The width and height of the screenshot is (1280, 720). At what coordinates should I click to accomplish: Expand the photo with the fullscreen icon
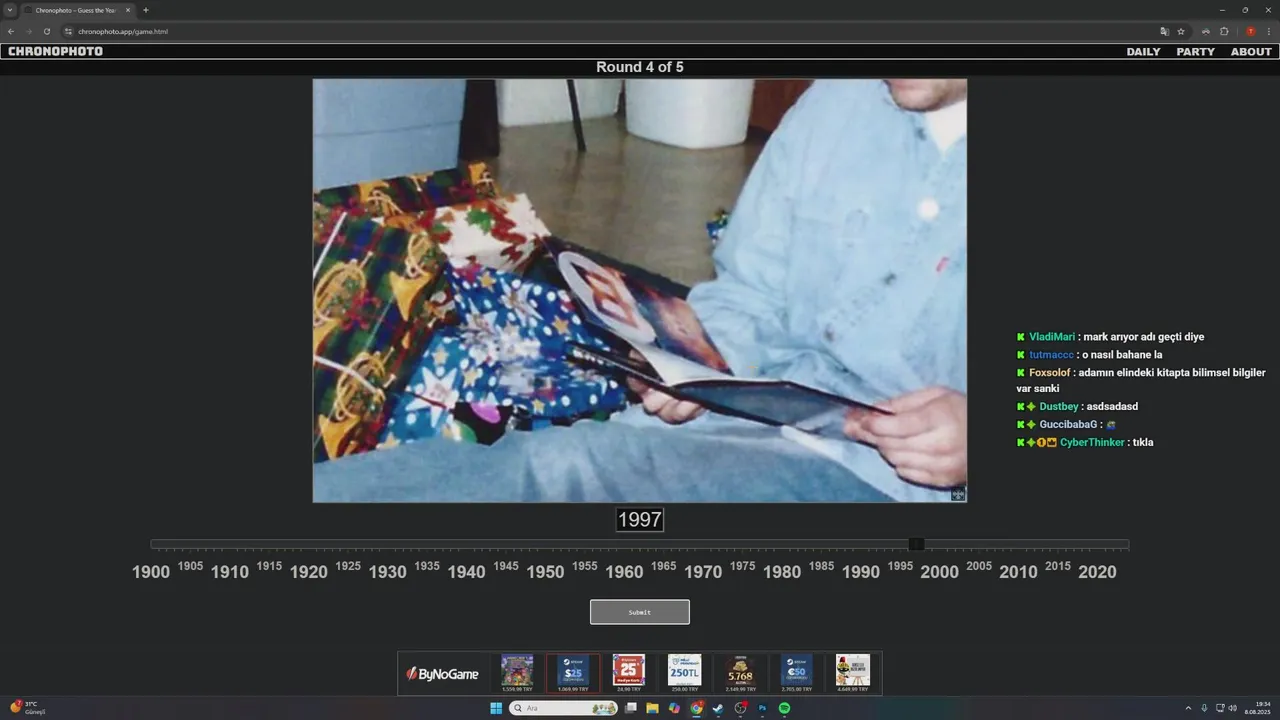coord(958,494)
